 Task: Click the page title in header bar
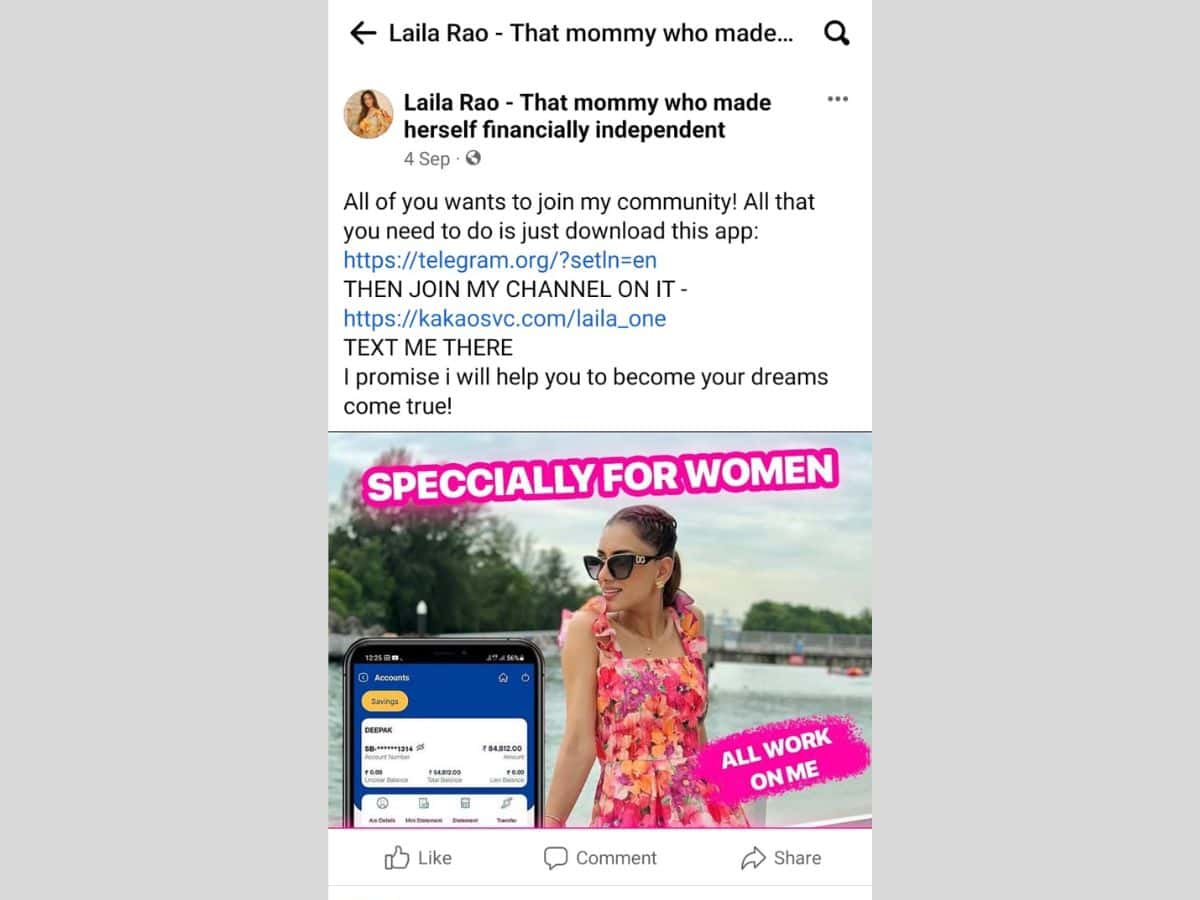(x=590, y=33)
